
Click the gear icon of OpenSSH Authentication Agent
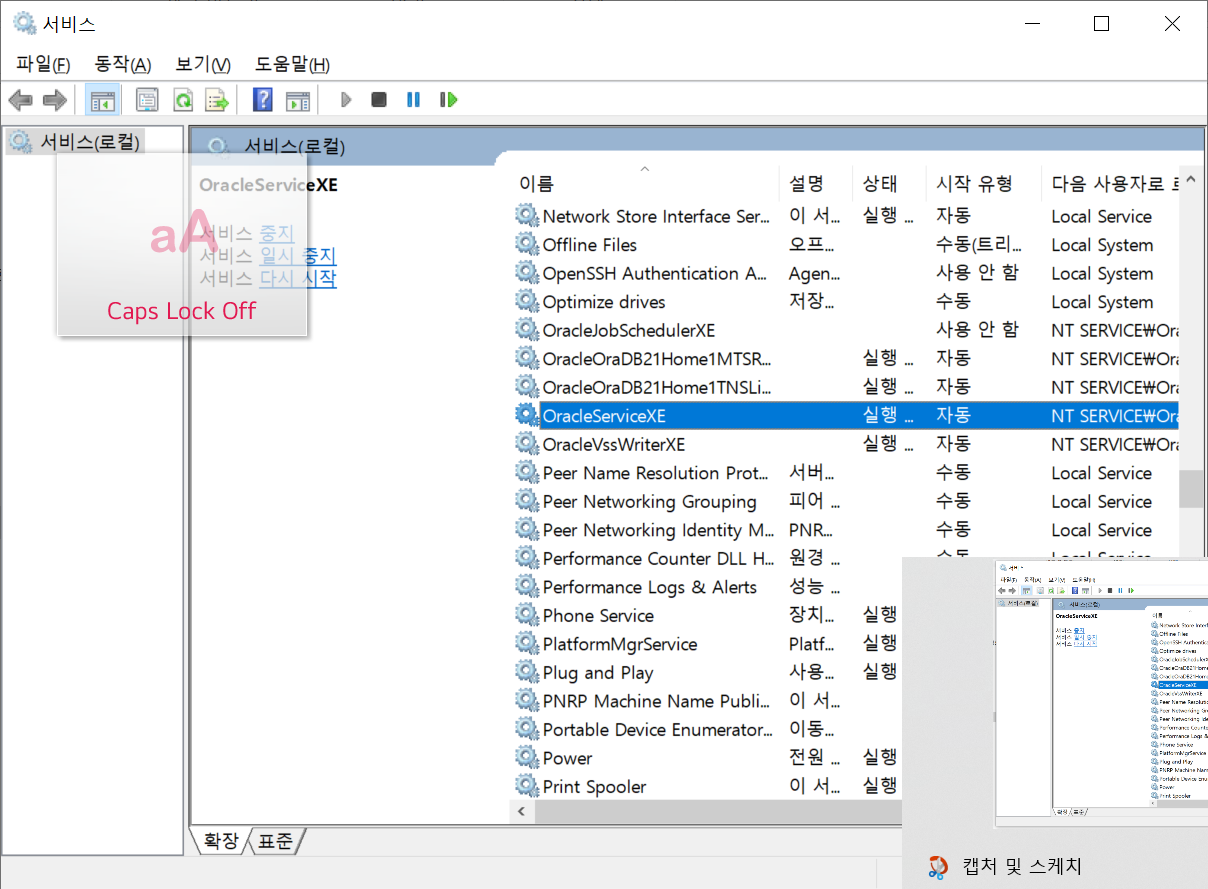527,272
